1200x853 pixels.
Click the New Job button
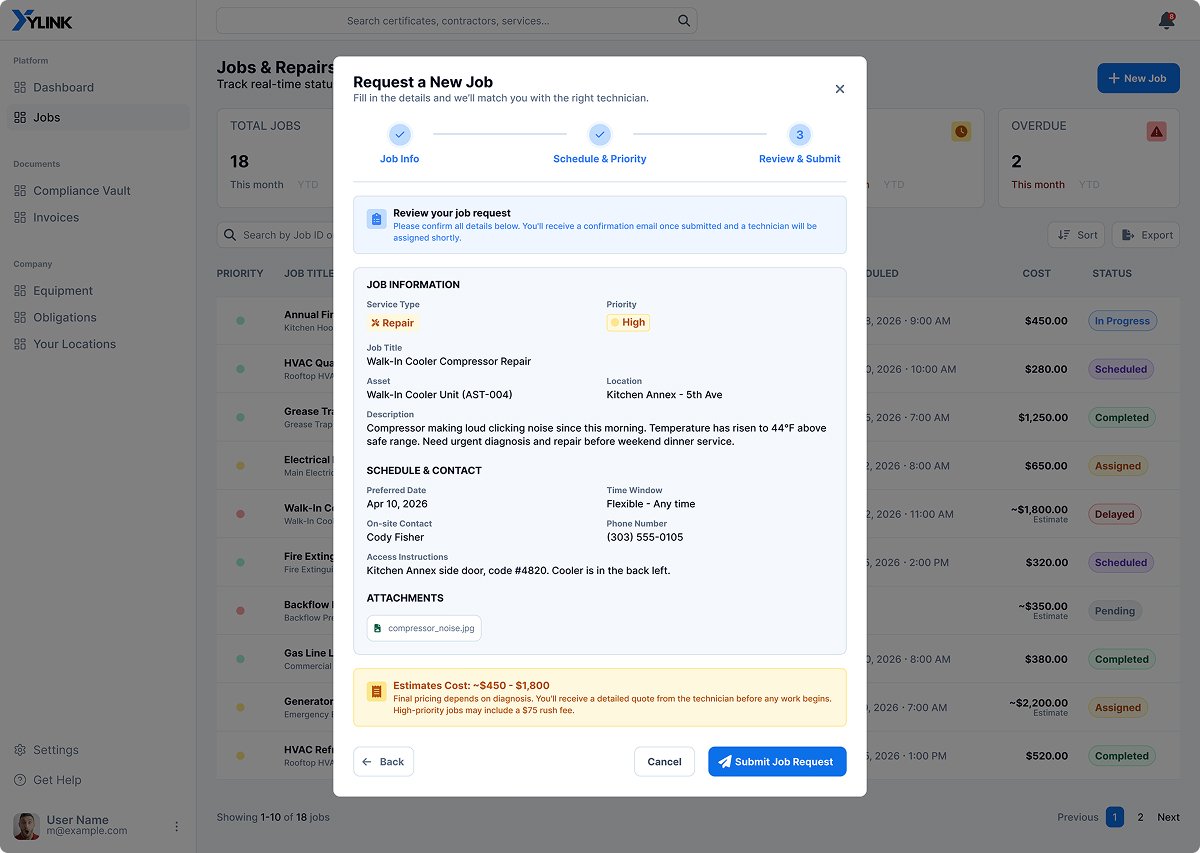pos(1138,78)
